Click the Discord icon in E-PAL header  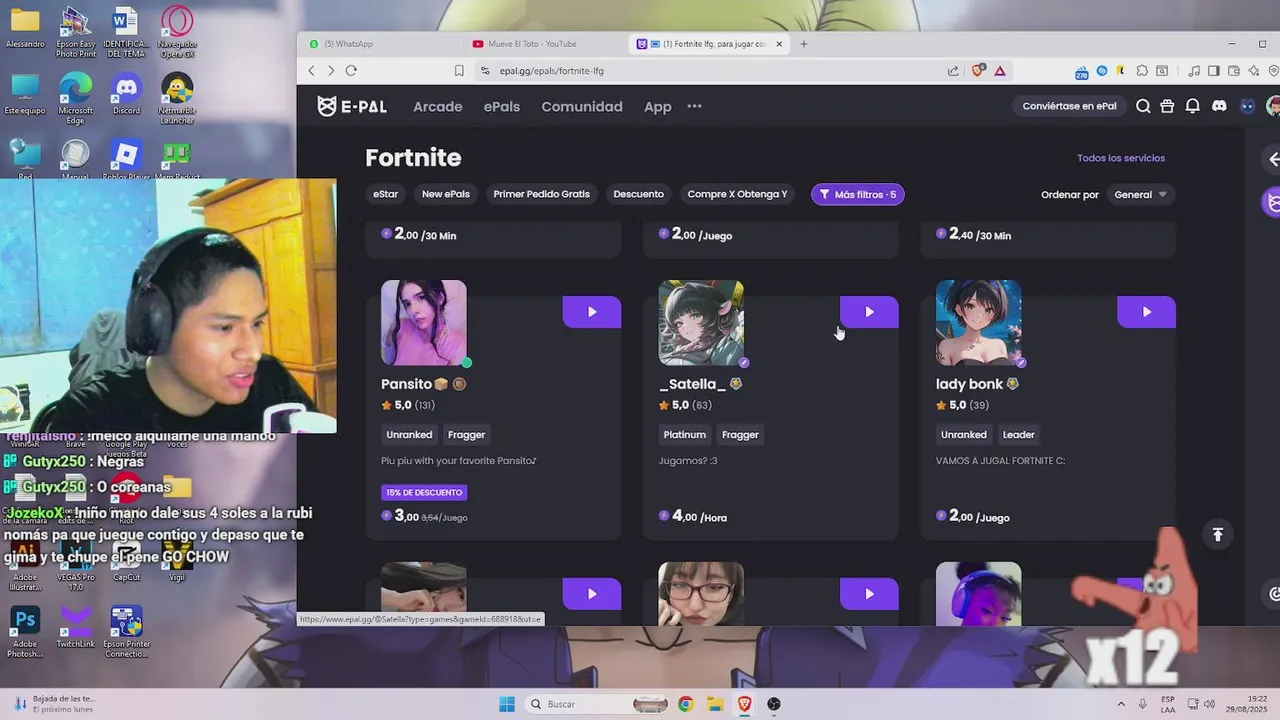[x=1219, y=106]
